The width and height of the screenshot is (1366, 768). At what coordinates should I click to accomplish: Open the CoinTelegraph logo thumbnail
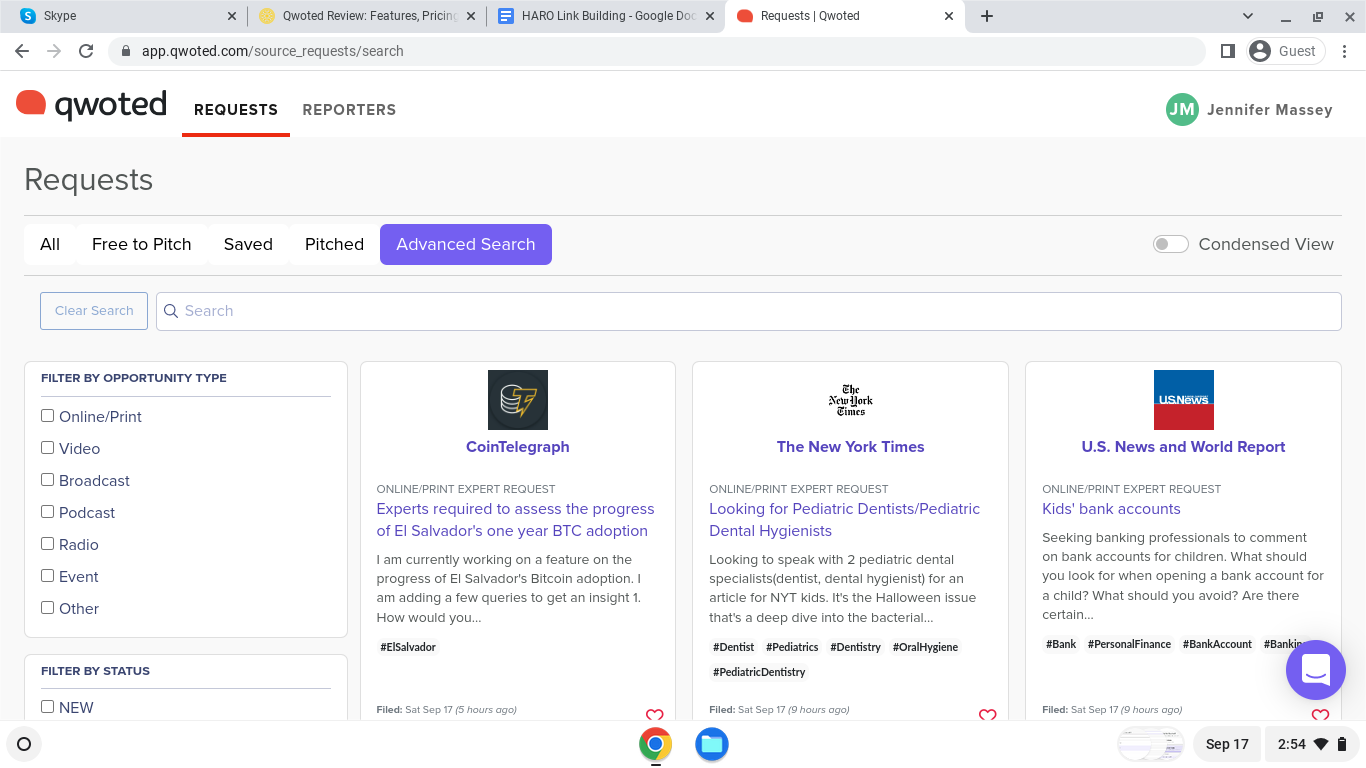[518, 400]
